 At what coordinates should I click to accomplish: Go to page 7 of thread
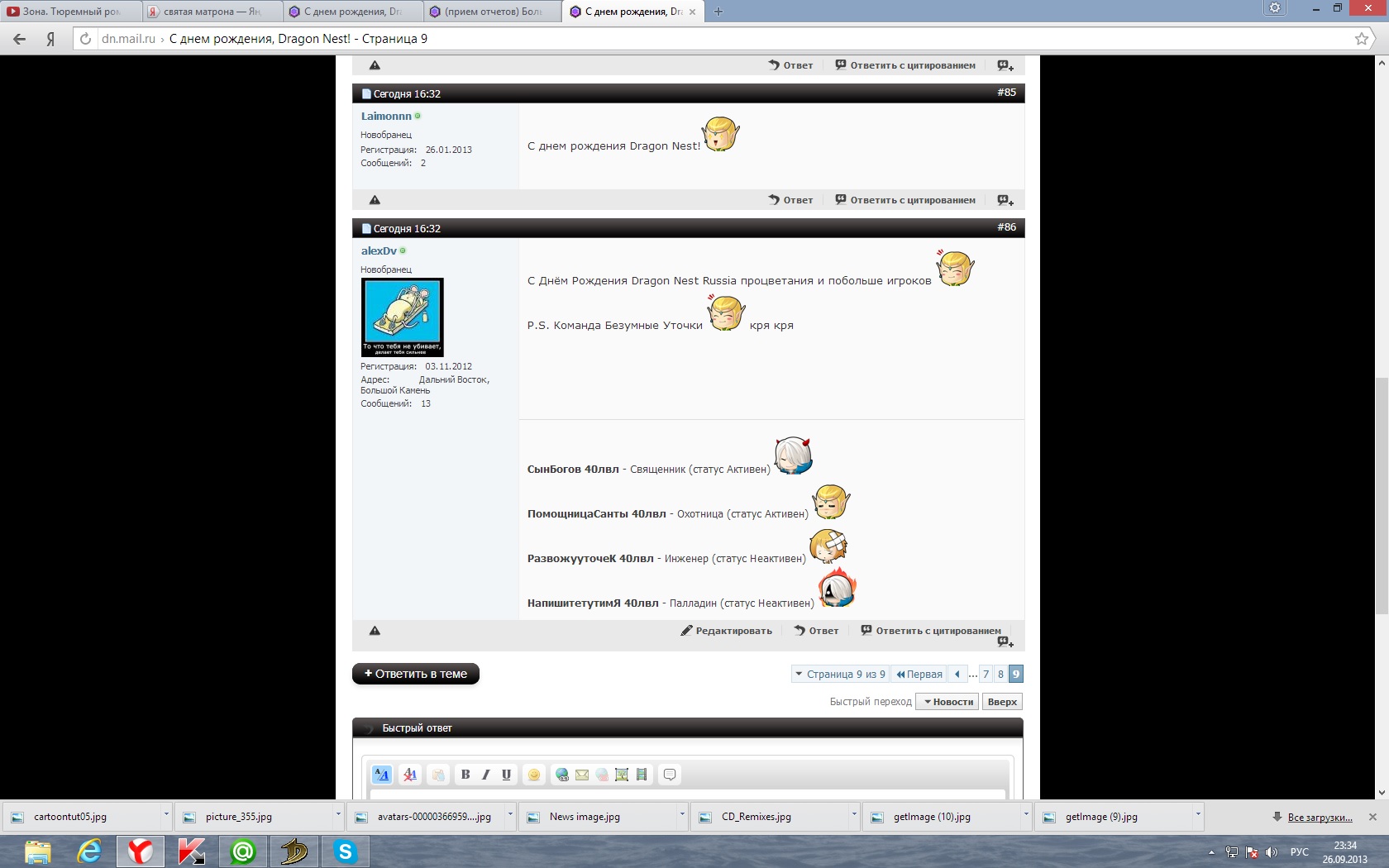986,675
